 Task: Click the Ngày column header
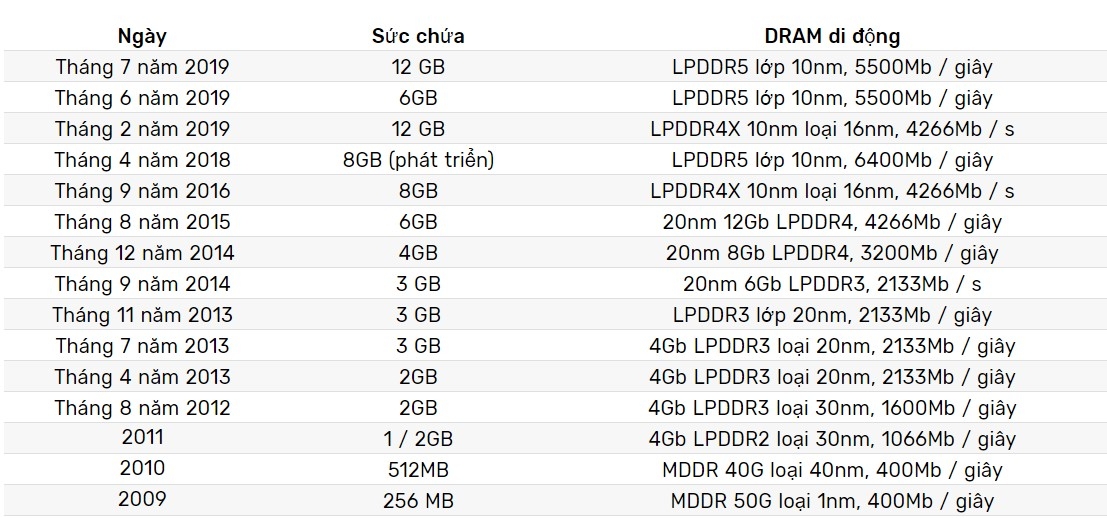(x=142, y=36)
